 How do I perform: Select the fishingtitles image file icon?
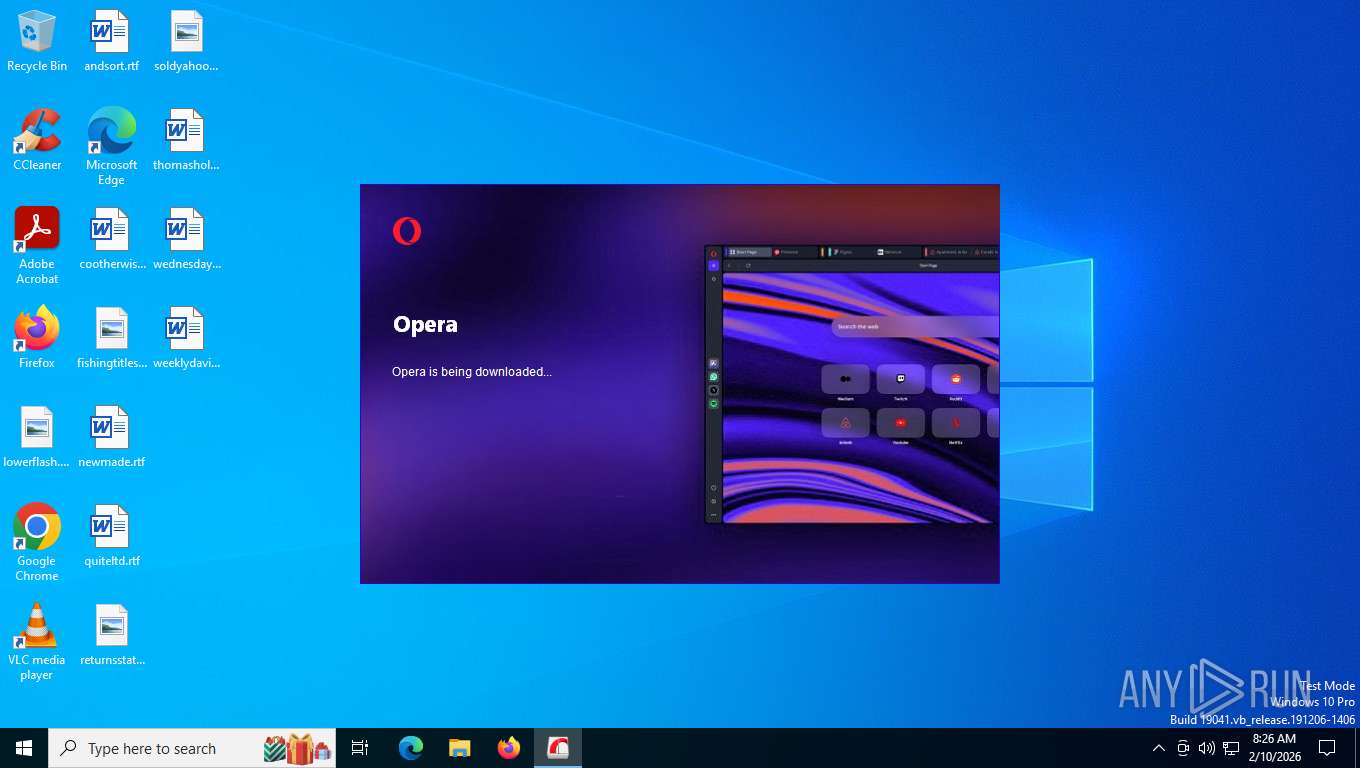click(x=111, y=338)
